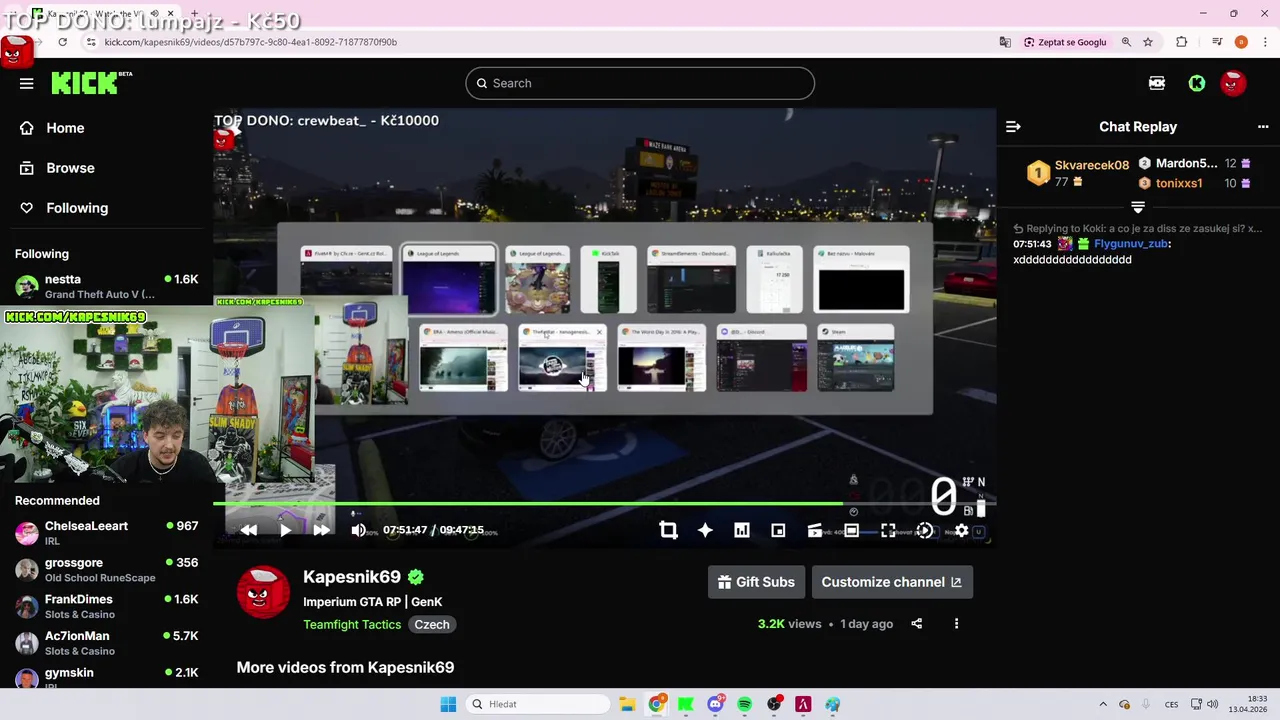Collapse the Chat Replay panel
Image resolution: width=1280 pixels, height=720 pixels.
pos(1013,127)
